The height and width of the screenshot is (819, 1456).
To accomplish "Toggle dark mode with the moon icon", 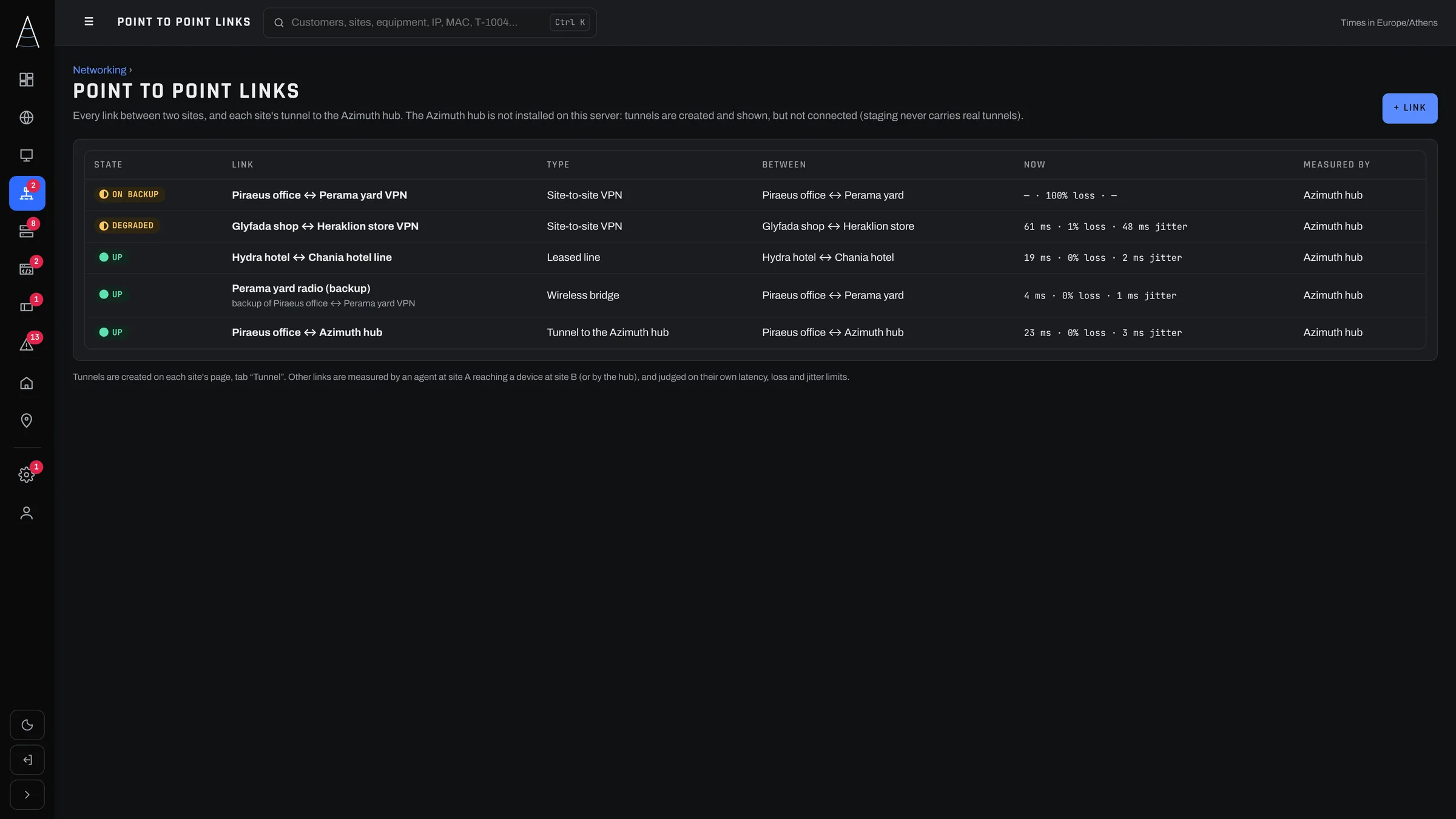I will tap(27, 725).
